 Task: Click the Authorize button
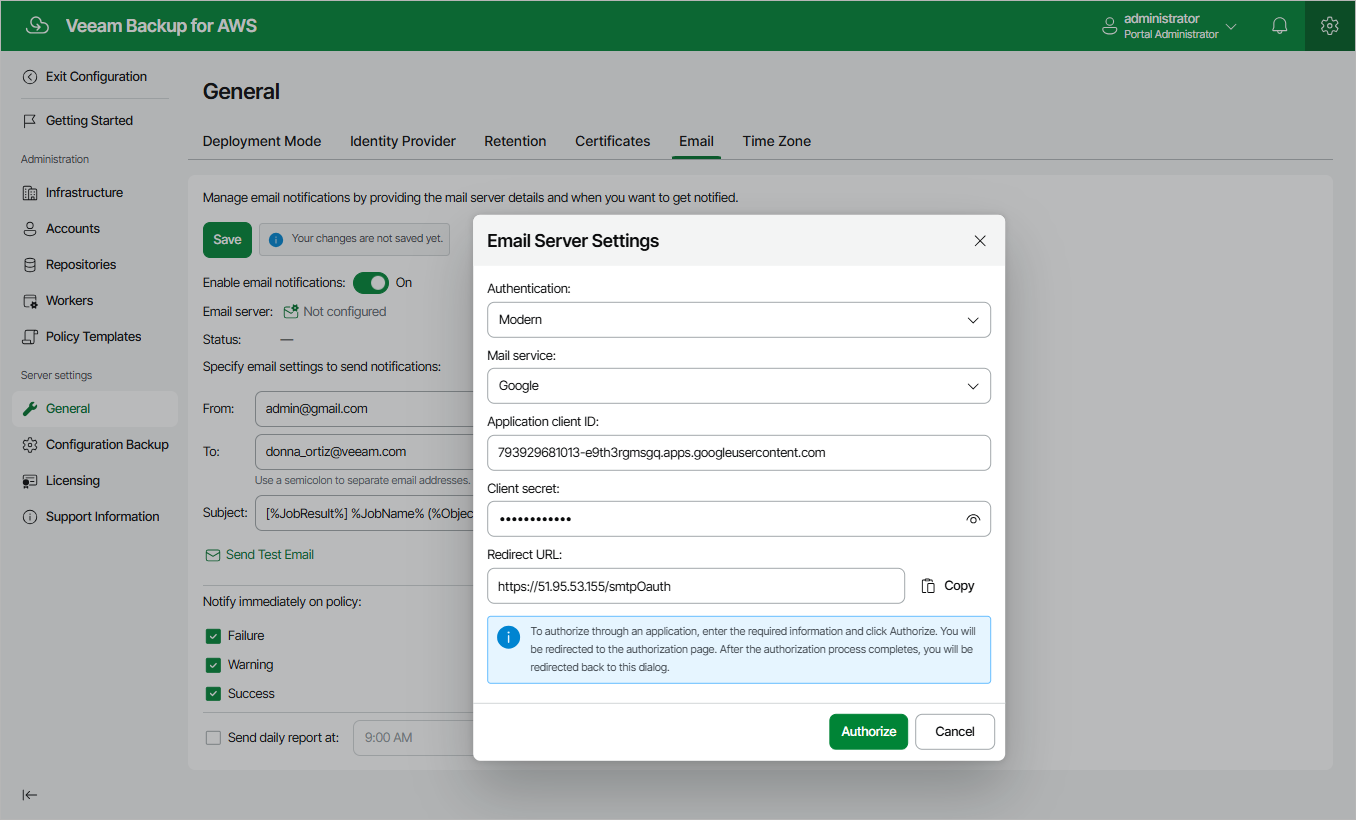point(869,732)
